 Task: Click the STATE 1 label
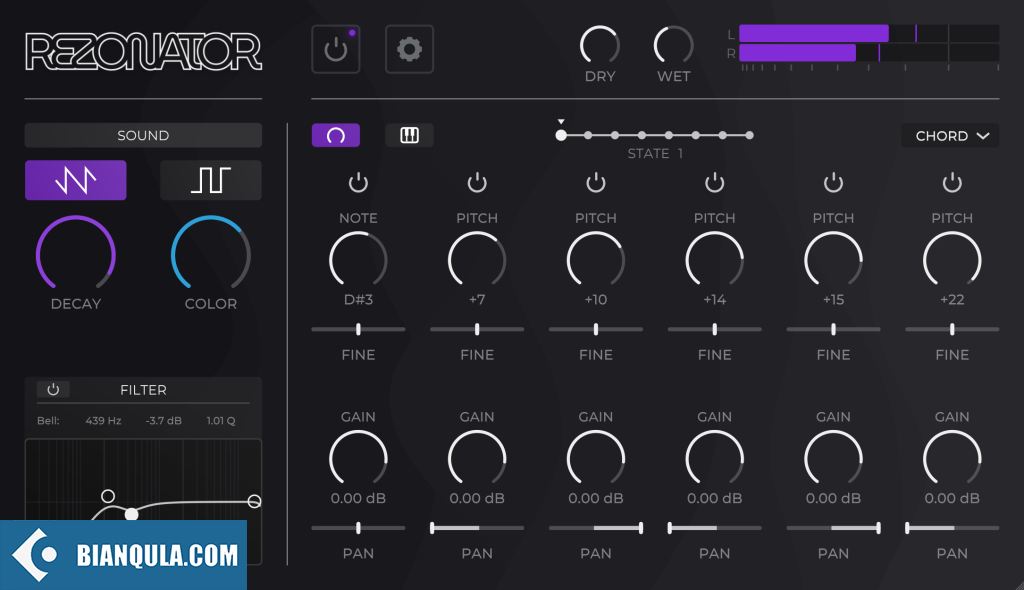655,154
